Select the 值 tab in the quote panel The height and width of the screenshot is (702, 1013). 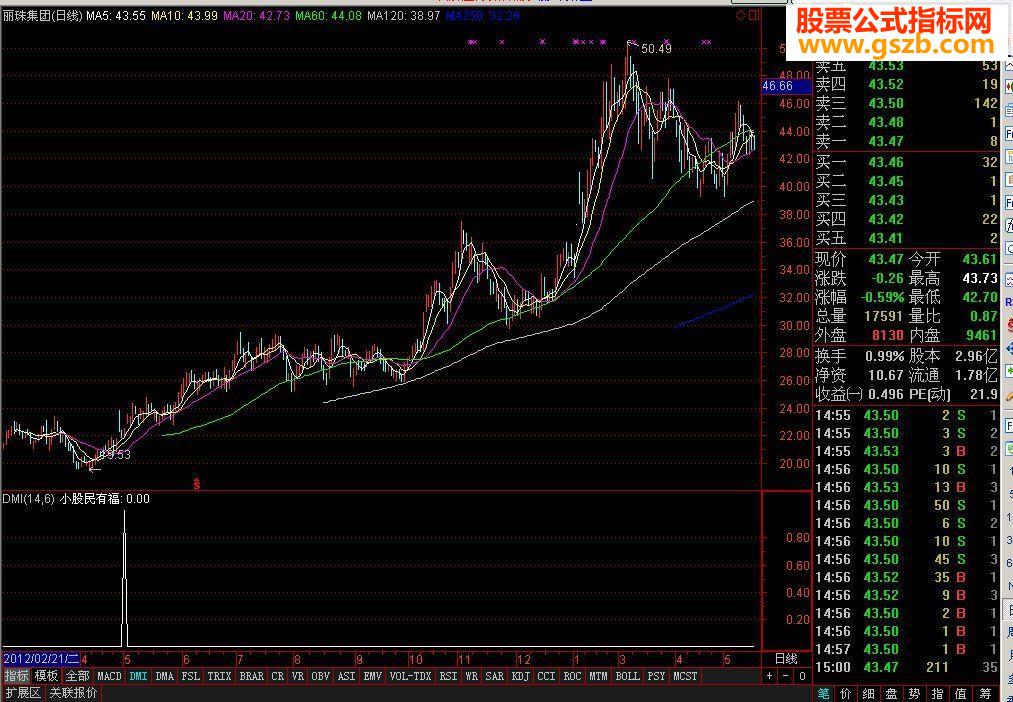pos(961,694)
